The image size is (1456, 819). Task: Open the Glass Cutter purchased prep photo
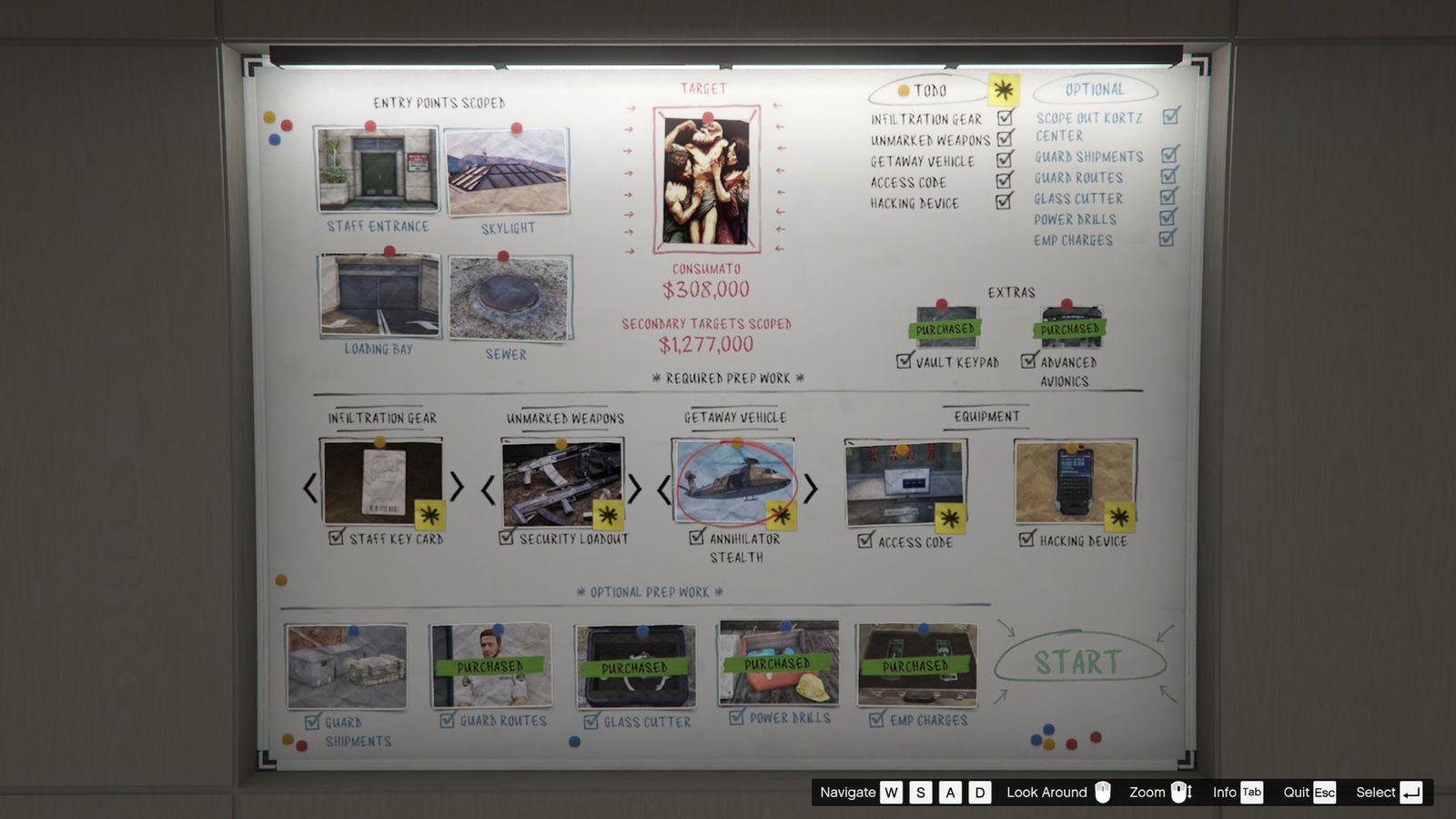pos(635,666)
